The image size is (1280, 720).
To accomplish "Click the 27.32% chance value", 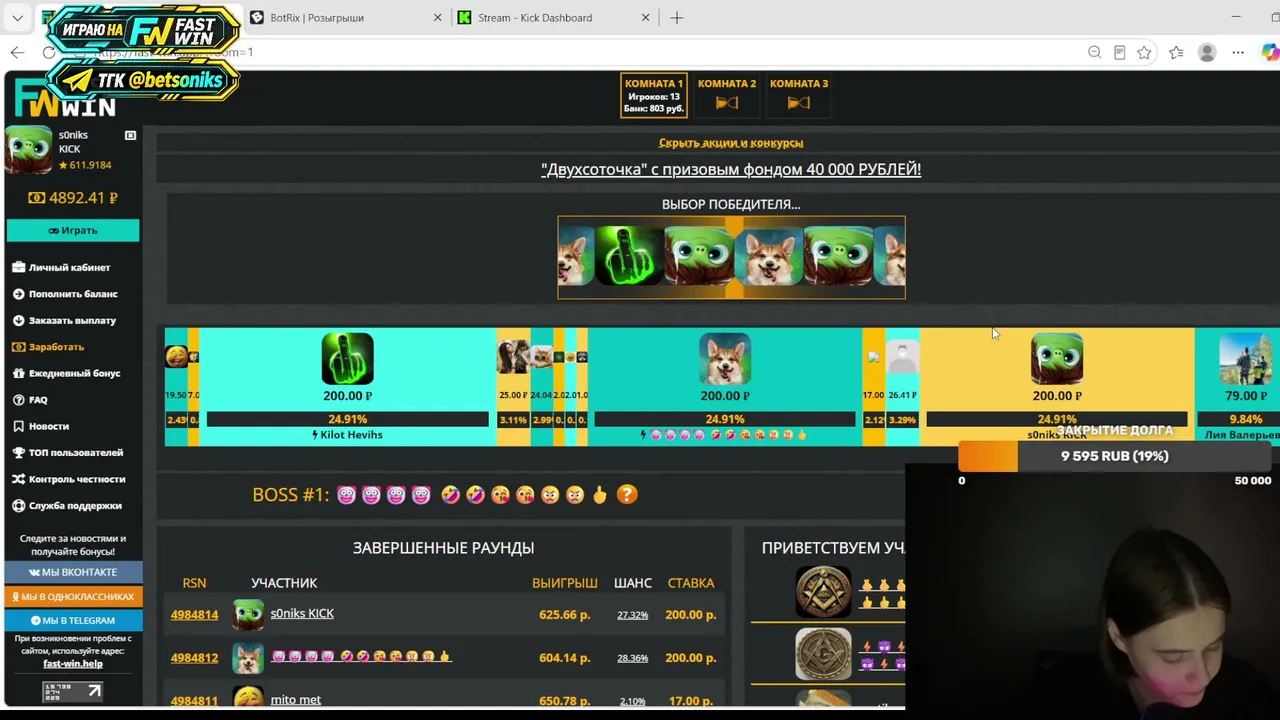I will (633, 615).
